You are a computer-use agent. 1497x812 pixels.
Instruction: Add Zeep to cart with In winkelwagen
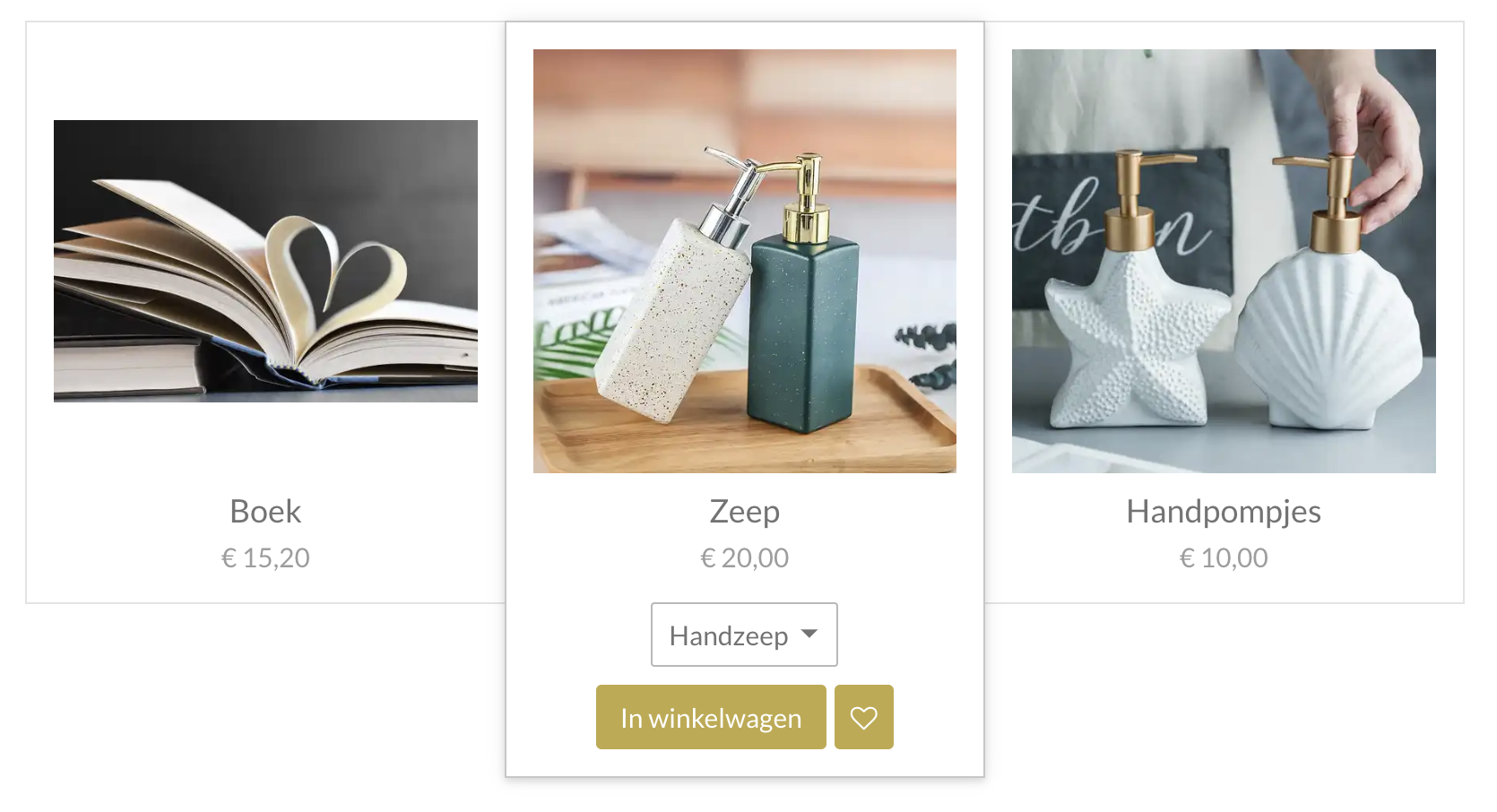(711, 717)
